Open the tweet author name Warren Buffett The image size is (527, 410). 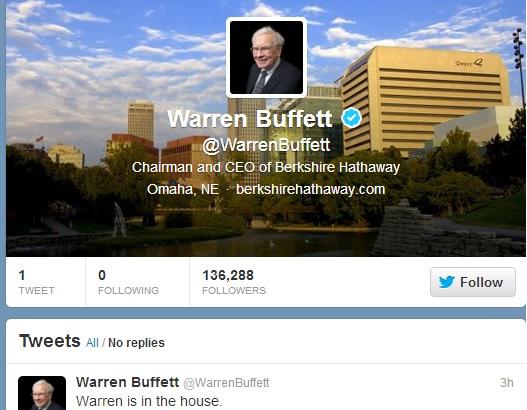[x=127, y=382]
